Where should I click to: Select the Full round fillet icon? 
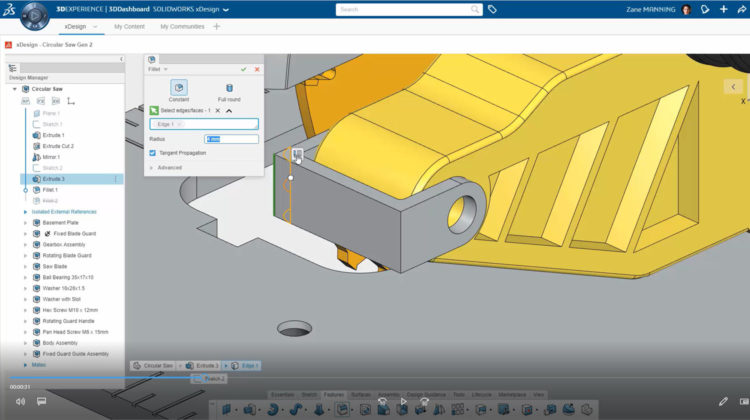pos(229,89)
